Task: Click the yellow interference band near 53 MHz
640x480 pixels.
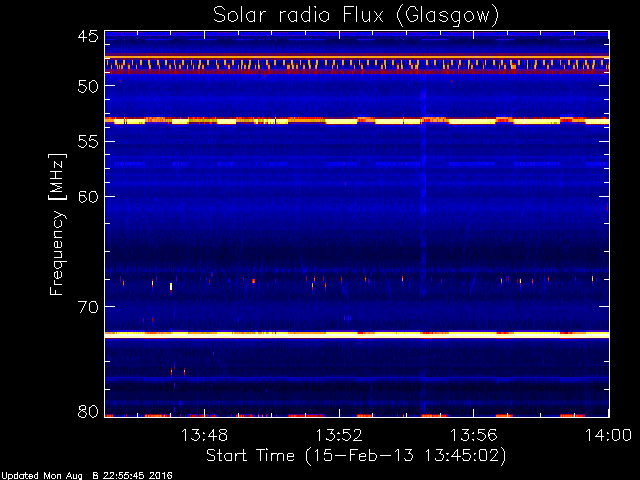Action: (357, 121)
